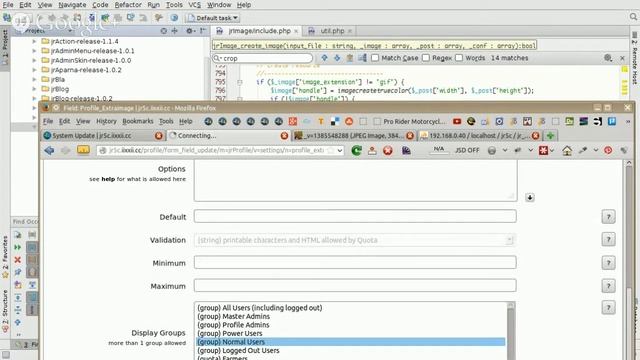The image size is (640, 360).
Task: Open the IDE VCS menu
Action: 194,5
